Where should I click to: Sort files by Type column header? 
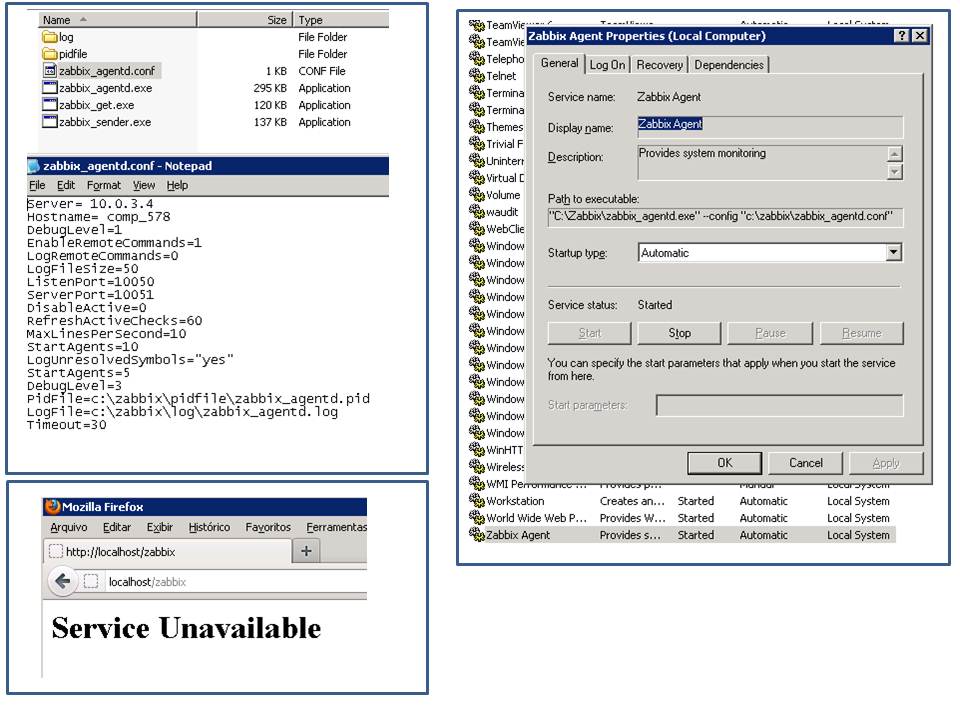pos(341,20)
